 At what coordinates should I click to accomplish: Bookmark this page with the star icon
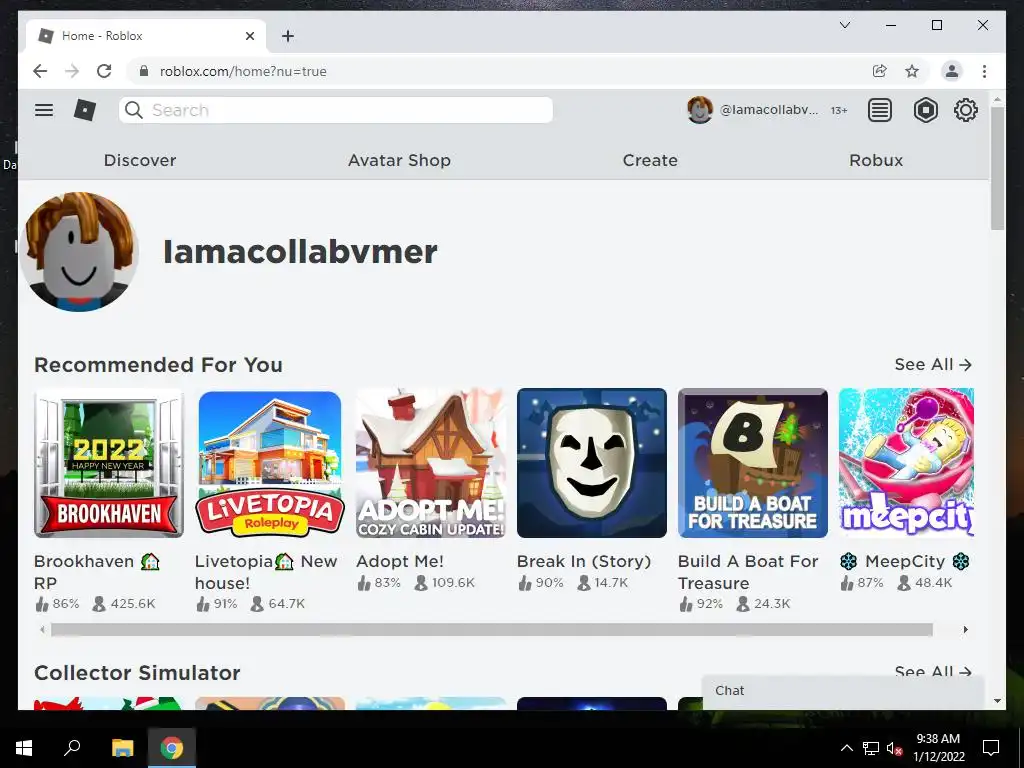pyautogui.click(x=912, y=71)
